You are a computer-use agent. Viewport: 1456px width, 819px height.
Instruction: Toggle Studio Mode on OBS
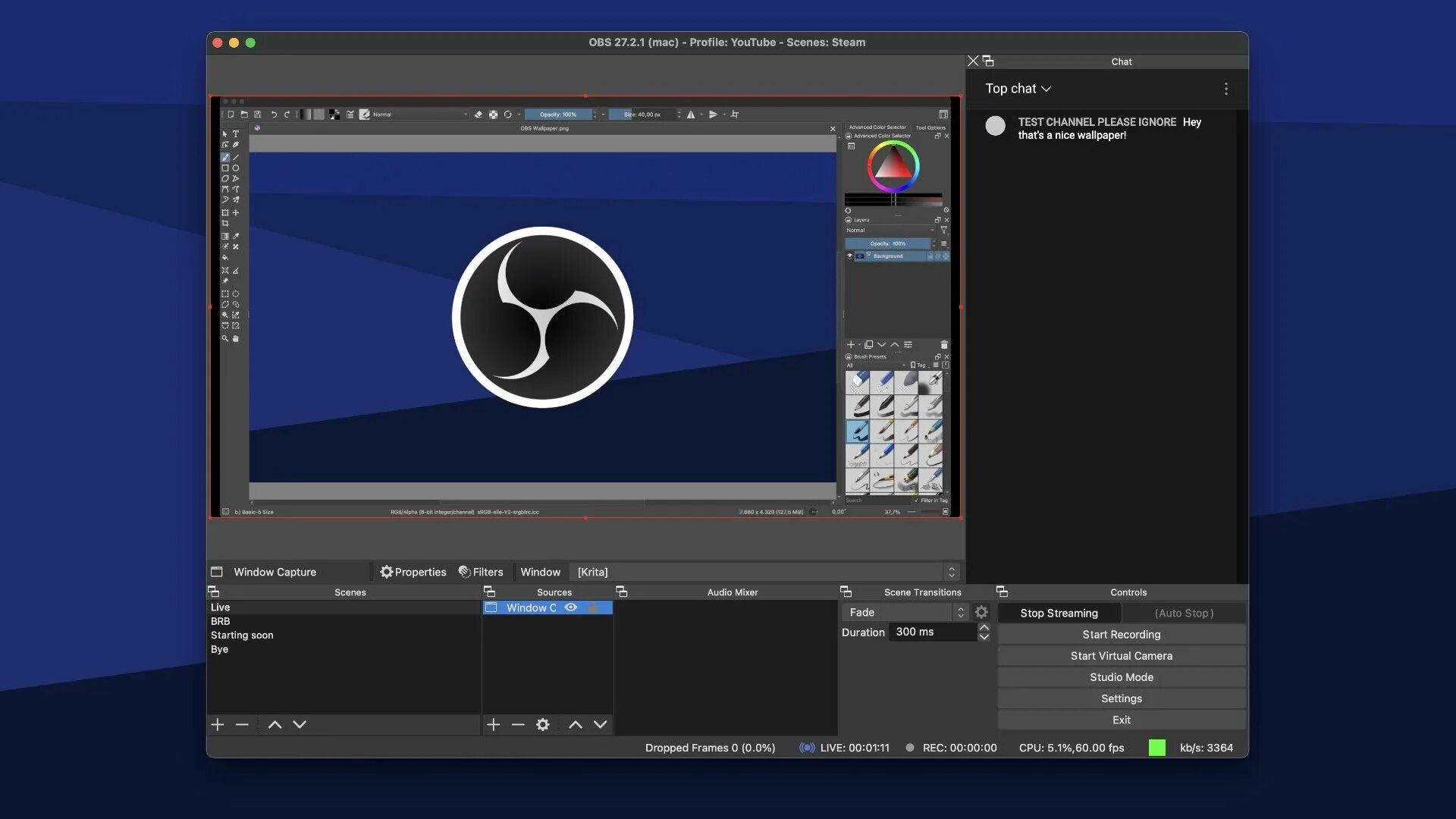(1121, 677)
